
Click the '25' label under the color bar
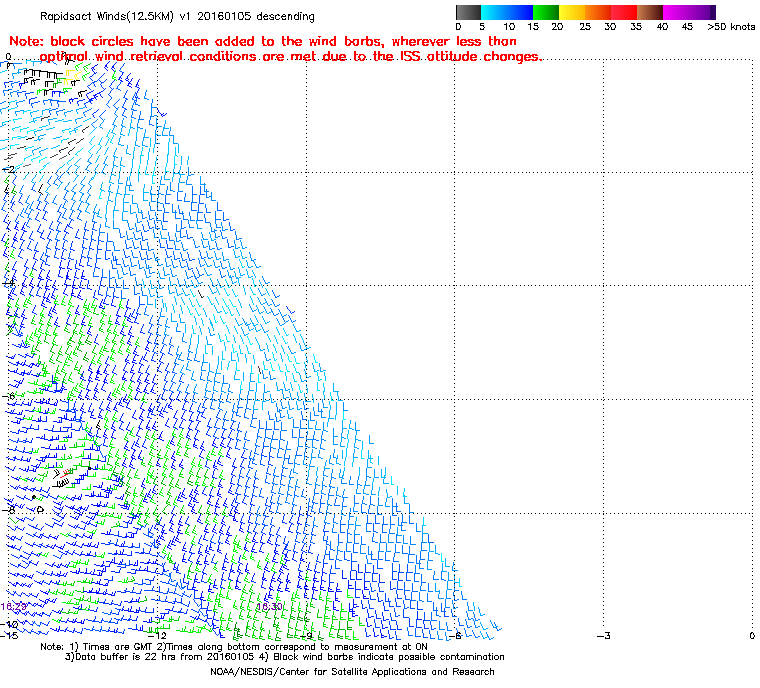[x=585, y=27]
